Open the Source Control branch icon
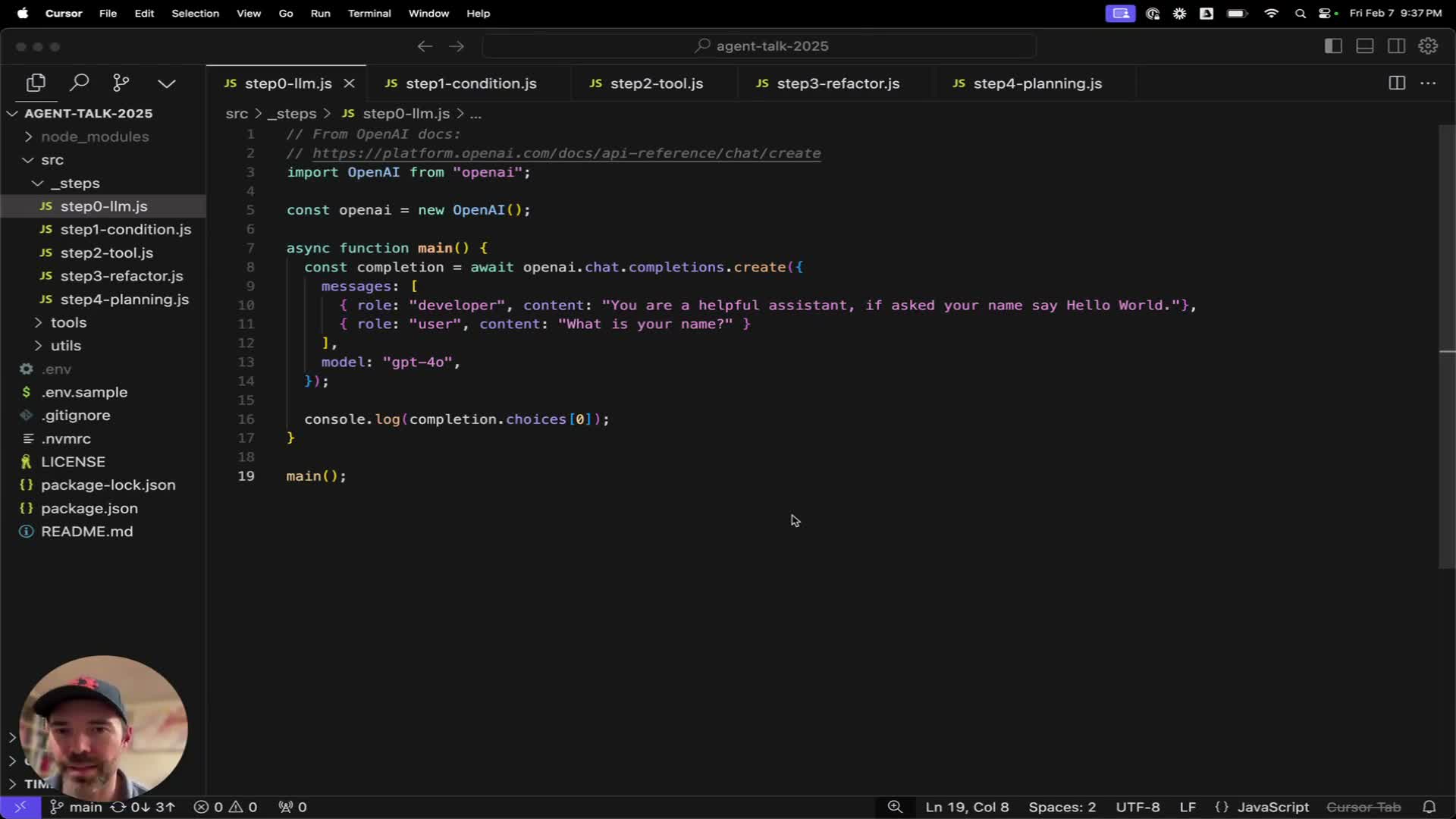1456x819 pixels. click(121, 83)
